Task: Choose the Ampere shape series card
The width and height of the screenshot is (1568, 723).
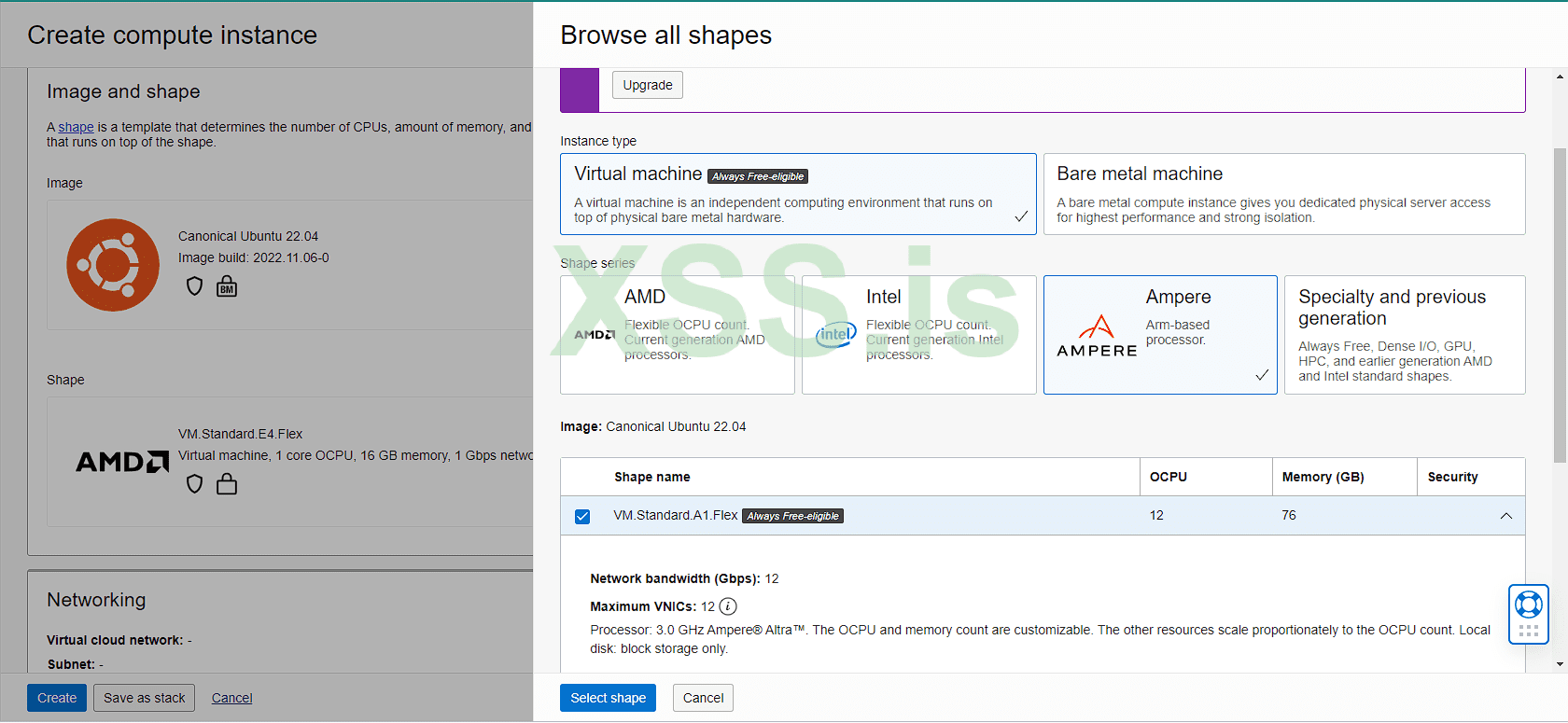Action: click(x=1160, y=335)
